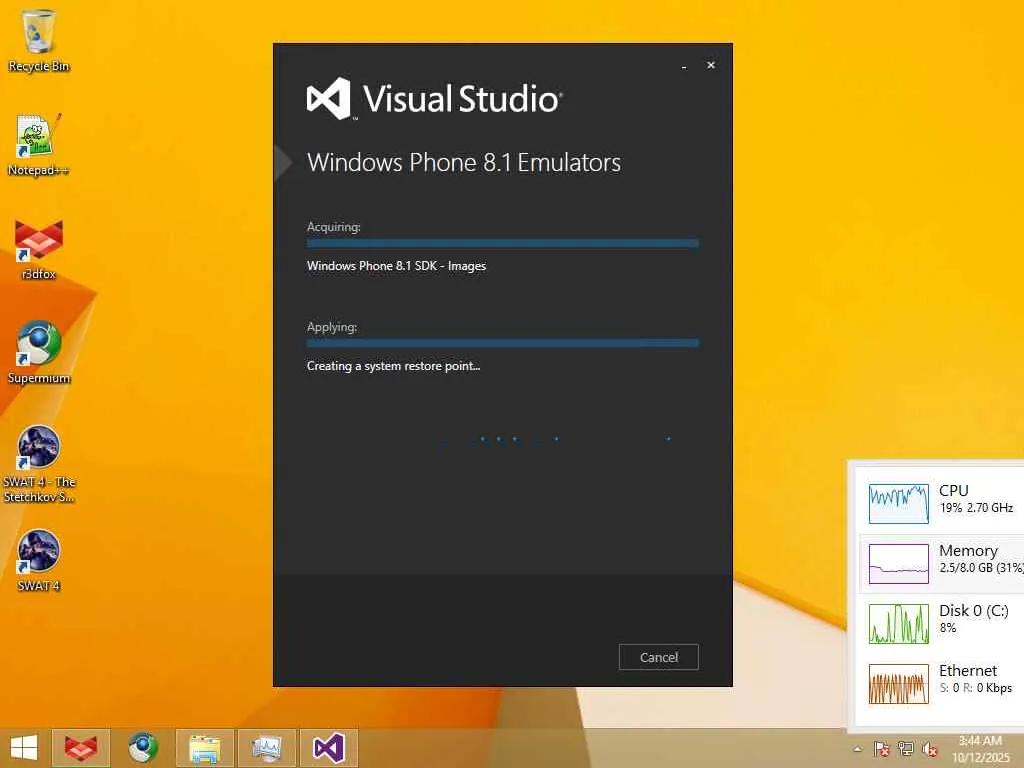Select CPU in Task Manager performance list
The height and width of the screenshot is (768, 1024).
click(940, 504)
